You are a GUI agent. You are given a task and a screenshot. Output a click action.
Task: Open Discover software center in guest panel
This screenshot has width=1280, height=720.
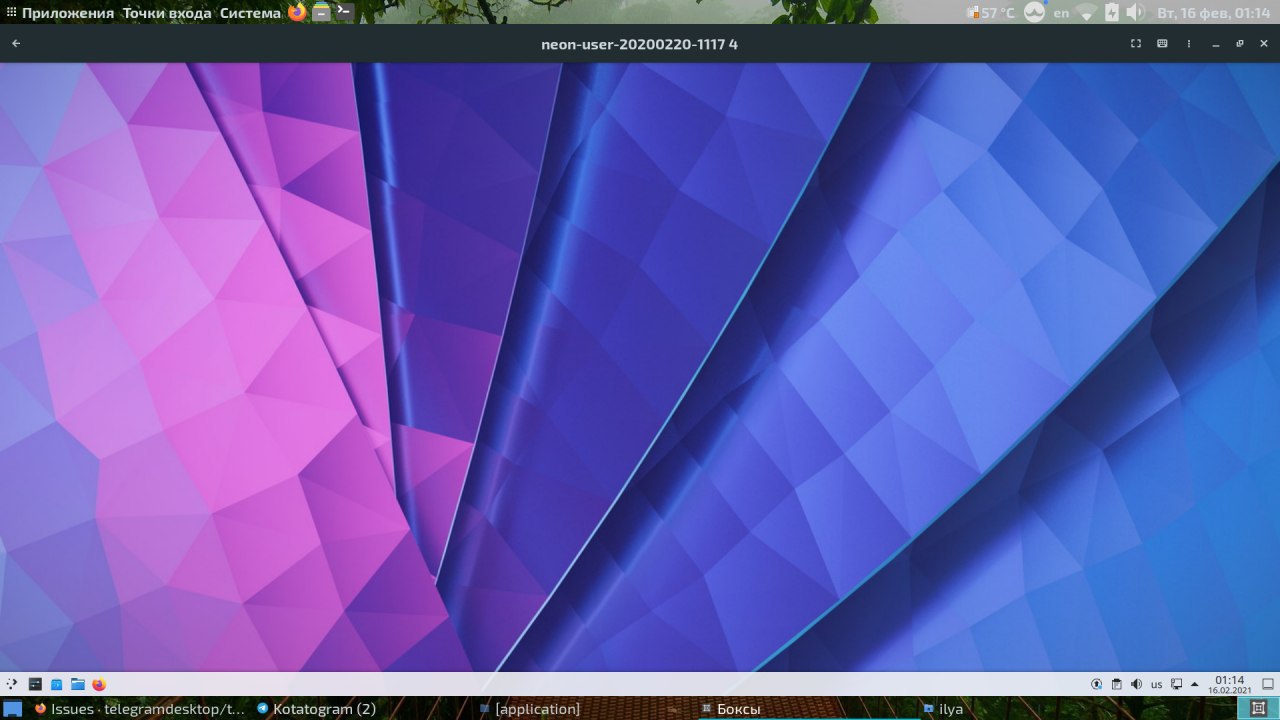(x=56, y=684)
